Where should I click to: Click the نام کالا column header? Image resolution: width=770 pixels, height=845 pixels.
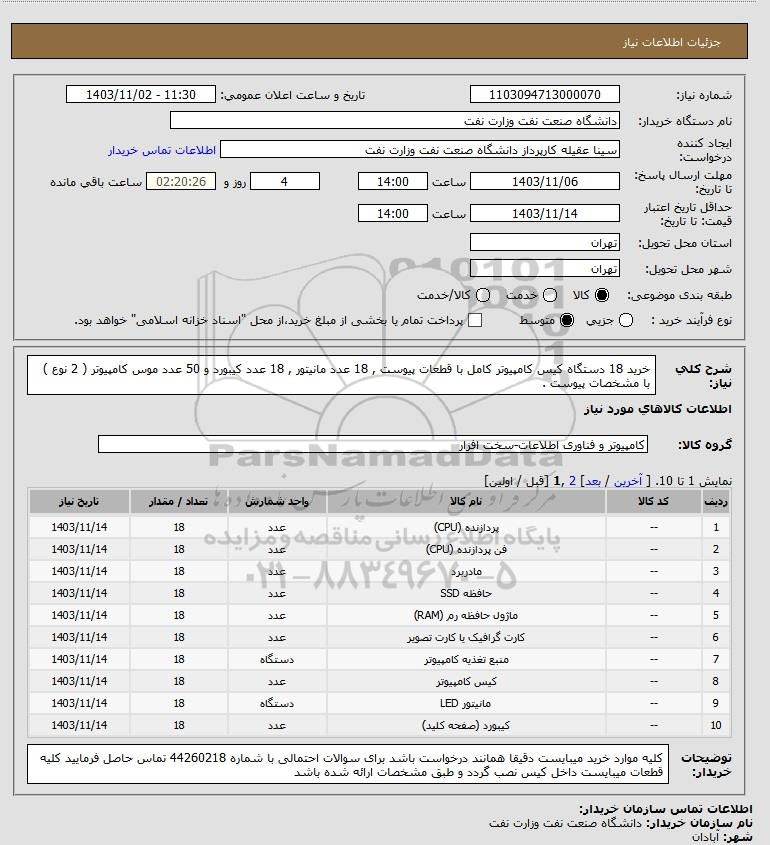click(x=466, y=502)
